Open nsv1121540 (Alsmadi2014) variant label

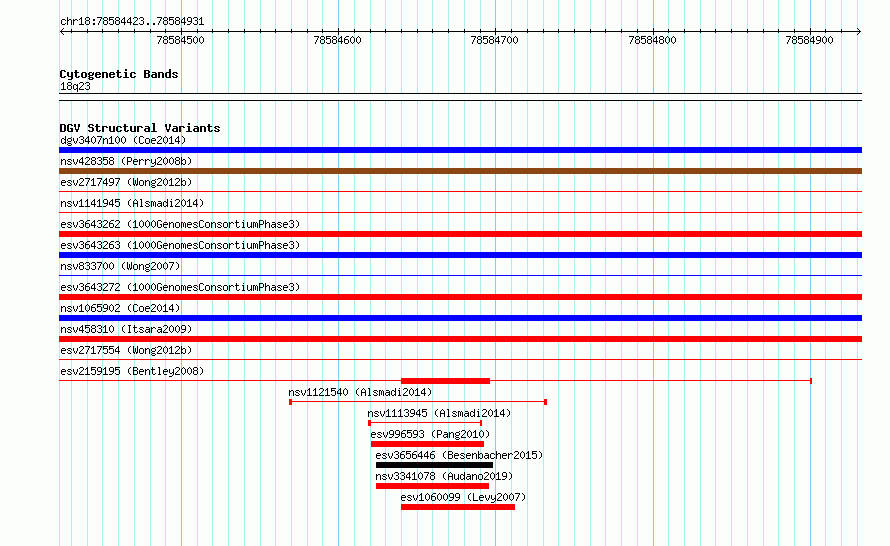click(x=360, y=392)
